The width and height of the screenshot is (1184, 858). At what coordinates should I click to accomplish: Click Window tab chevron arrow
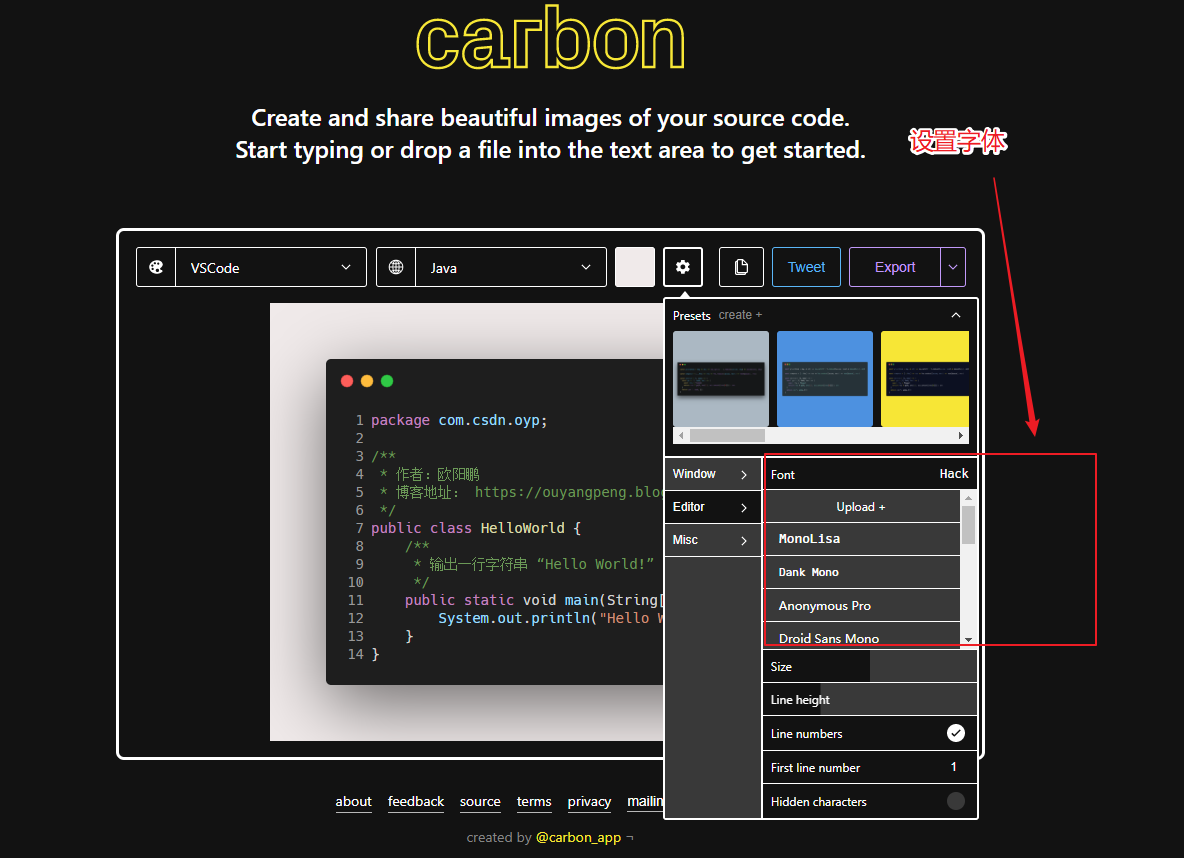[744, 474]
